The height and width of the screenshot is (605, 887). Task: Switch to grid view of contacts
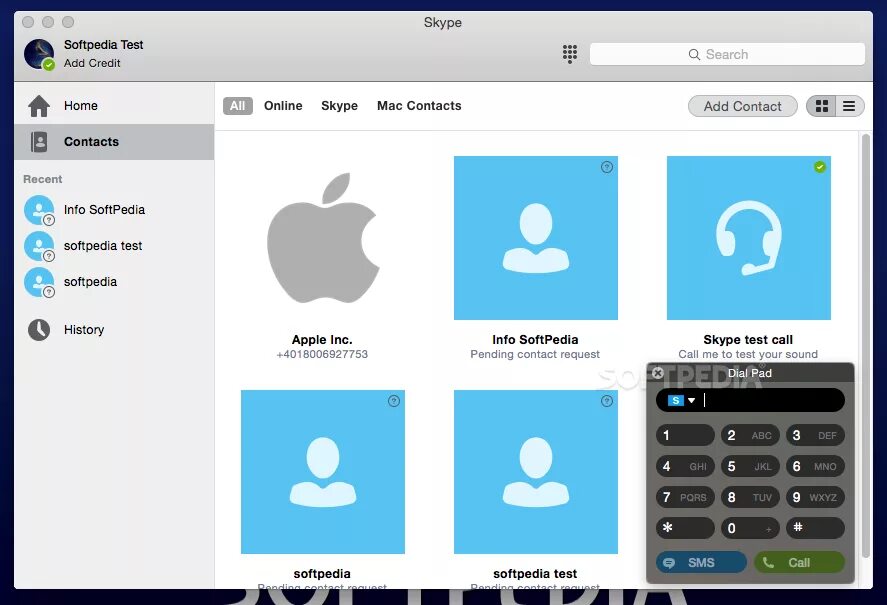821,106
